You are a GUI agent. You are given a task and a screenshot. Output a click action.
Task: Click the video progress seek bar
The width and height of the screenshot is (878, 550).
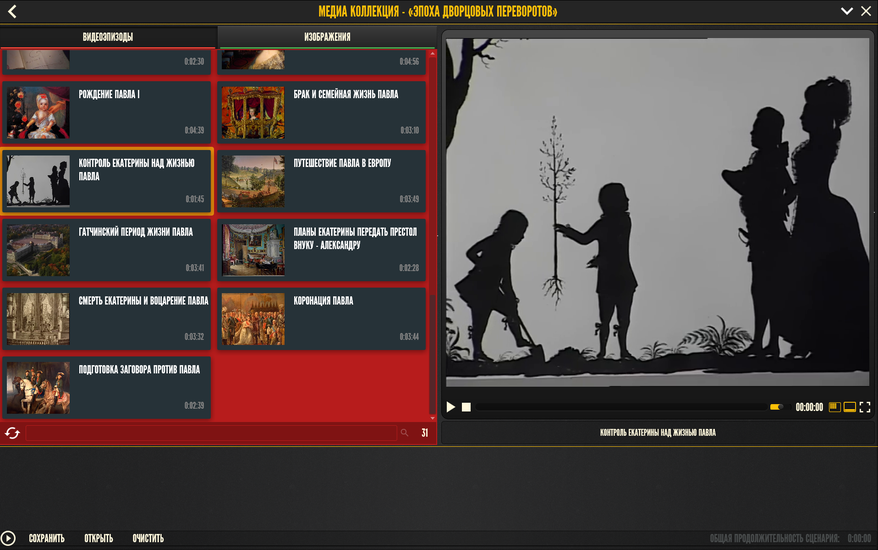[x=620, y=407]
